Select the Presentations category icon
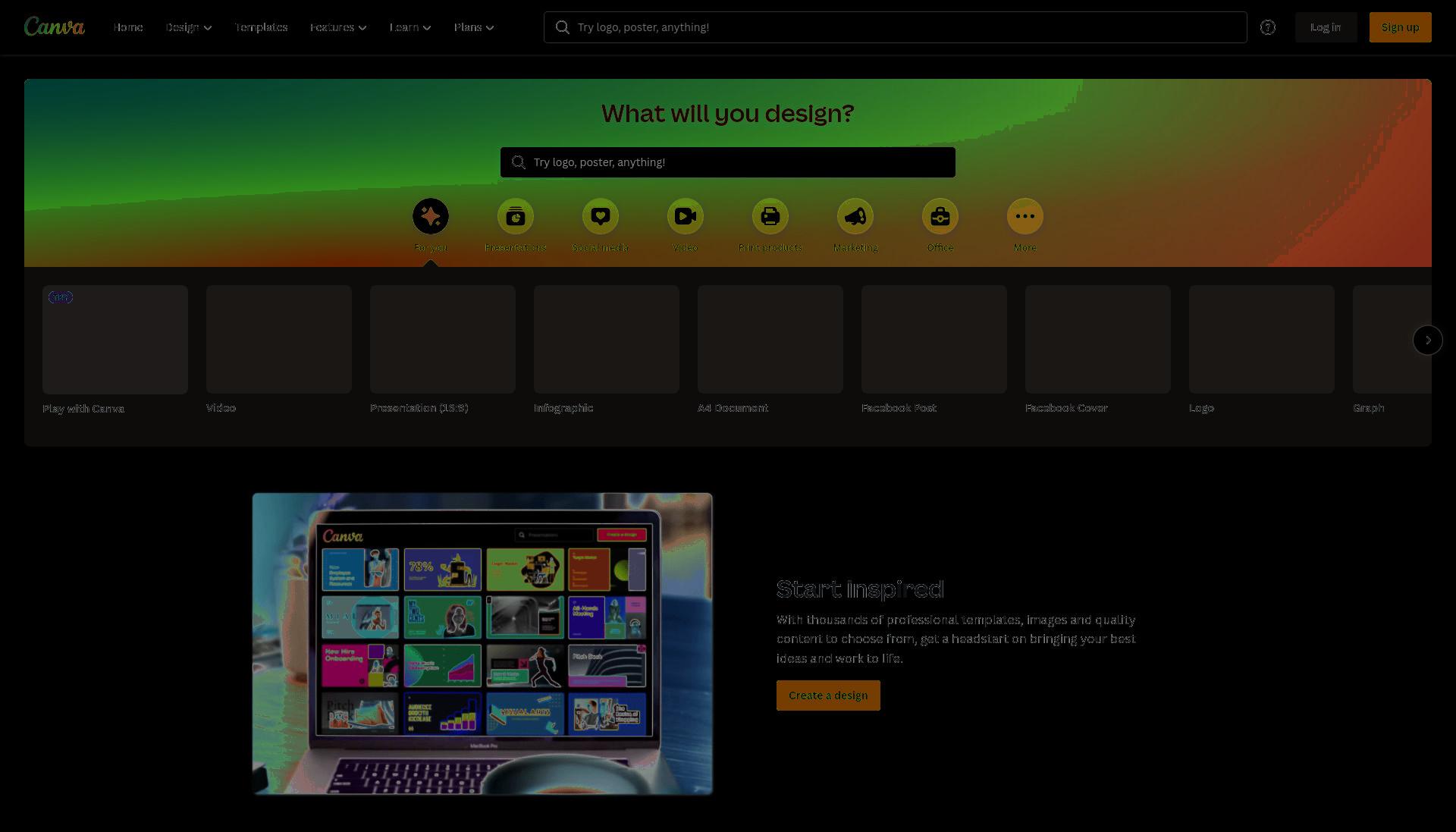Image resolution: width=1456 pixels, height=832 pixels. [x=516, y=216]
